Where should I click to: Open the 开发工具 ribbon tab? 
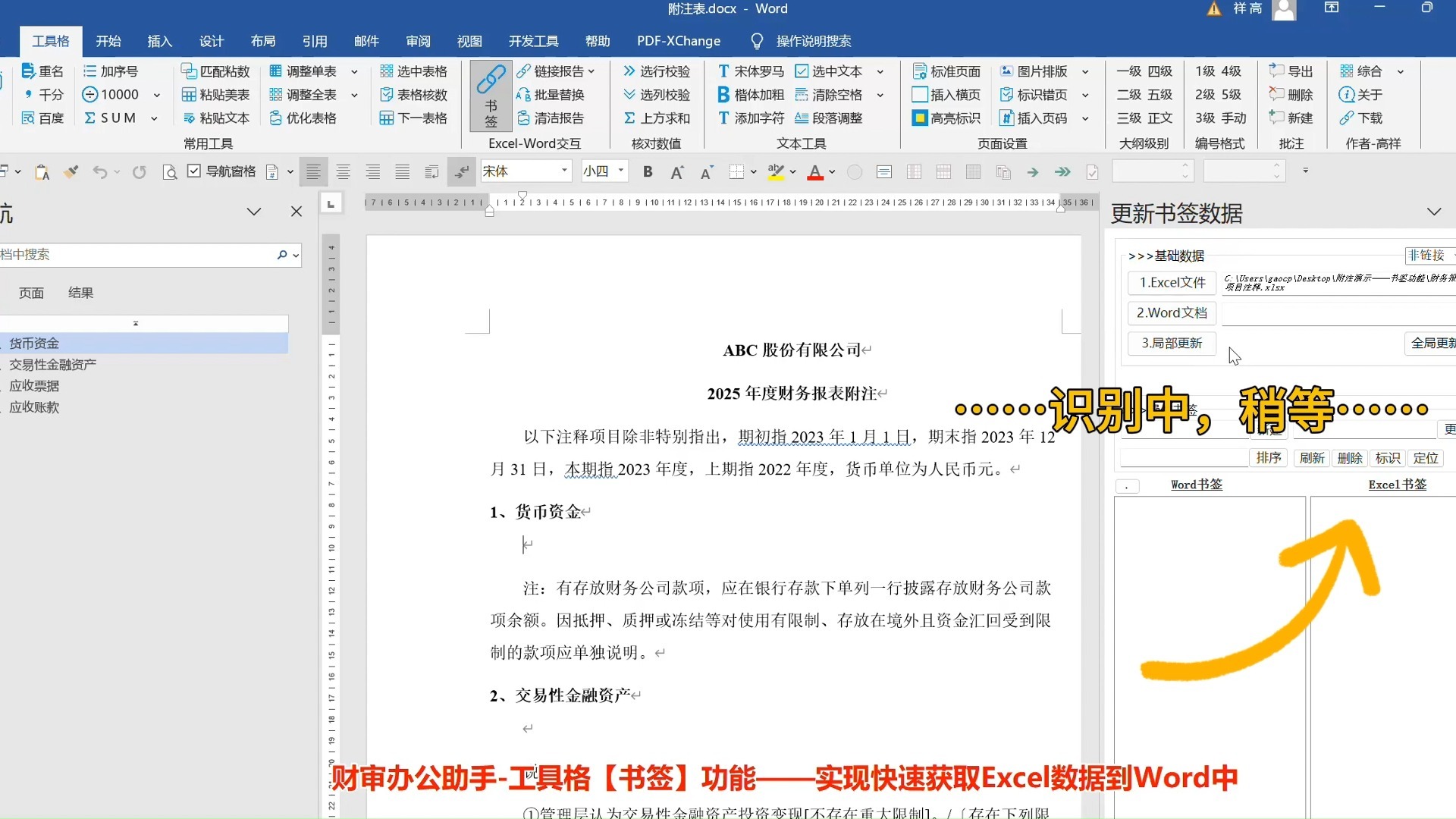533,41
